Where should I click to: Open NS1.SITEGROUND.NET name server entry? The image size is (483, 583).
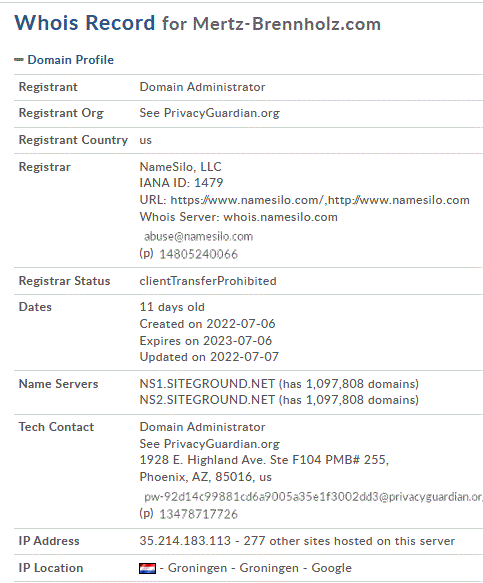207,384
